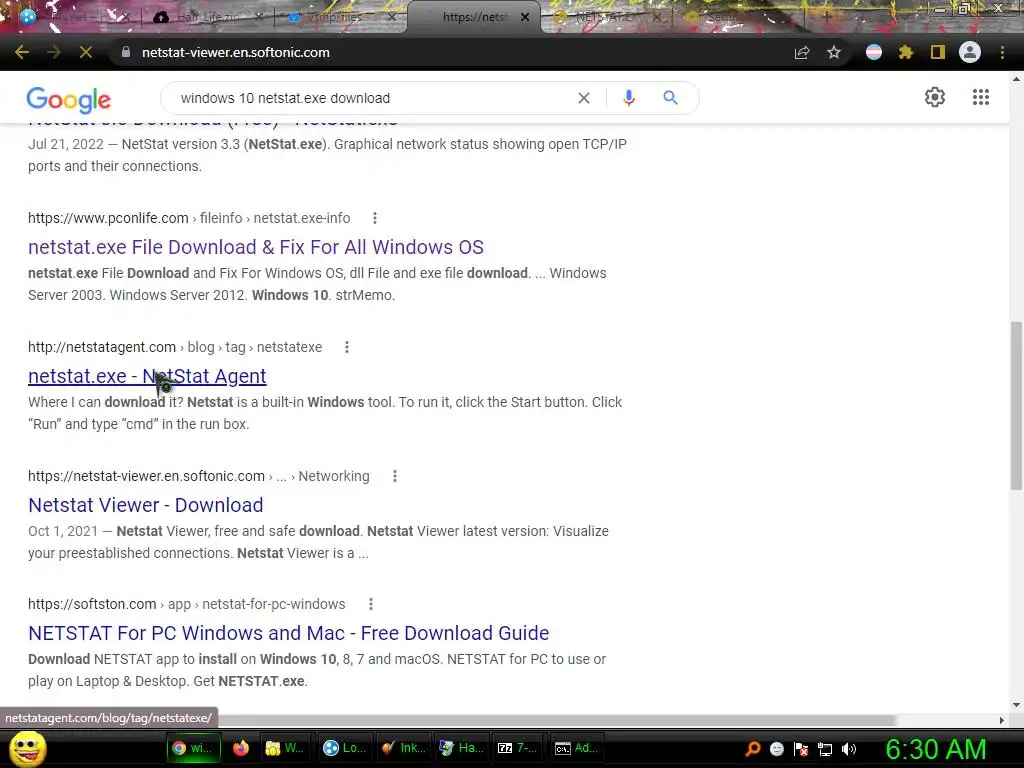
Task: Open more options for the softston.com result
Action: [x=371, y=604]
